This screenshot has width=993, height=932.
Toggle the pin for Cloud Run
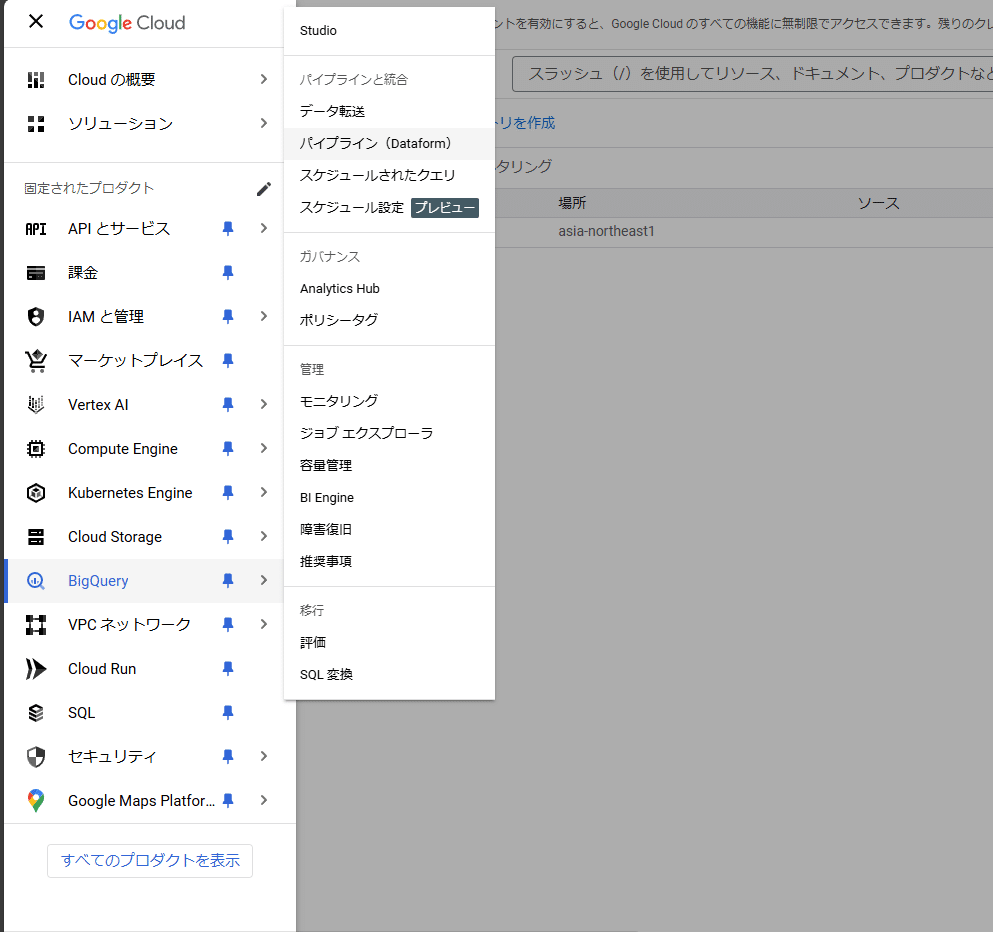click(228, 669)
